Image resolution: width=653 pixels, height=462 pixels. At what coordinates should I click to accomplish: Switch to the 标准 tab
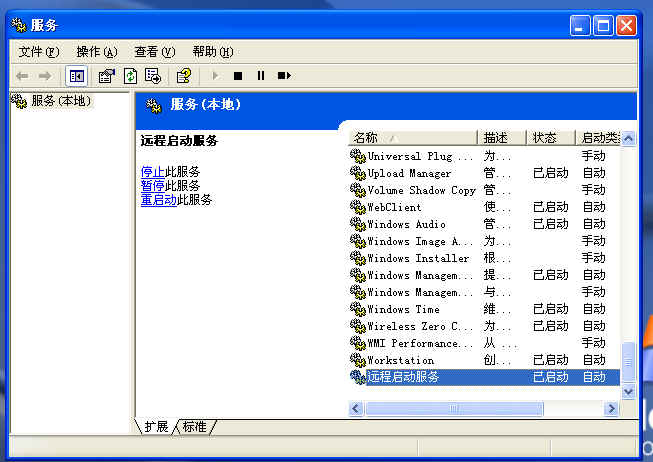click(x=195, y=427)
